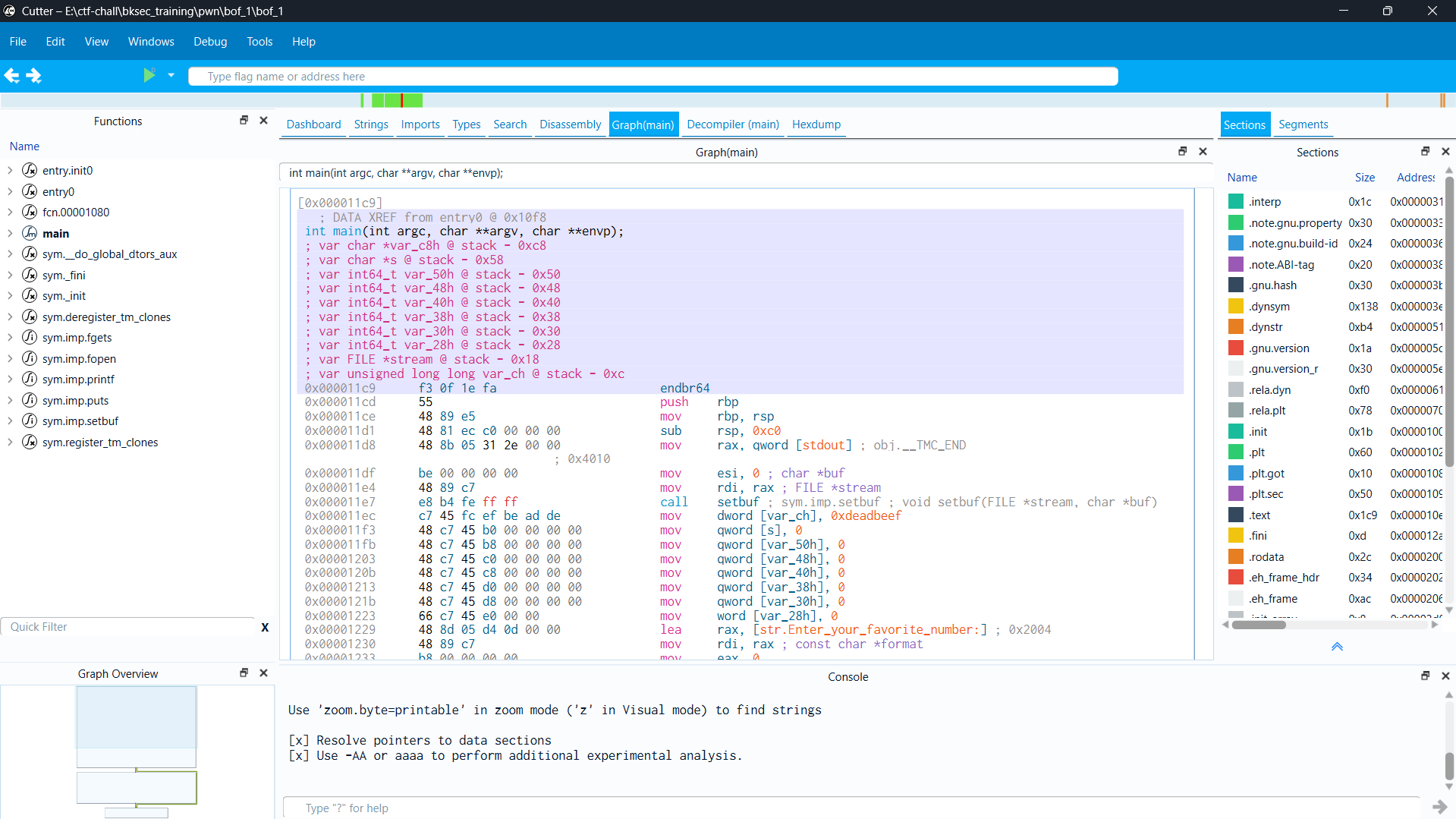
Task: Expand the entry0 function node
Action: pyautogui.click(x=10, y=192)
